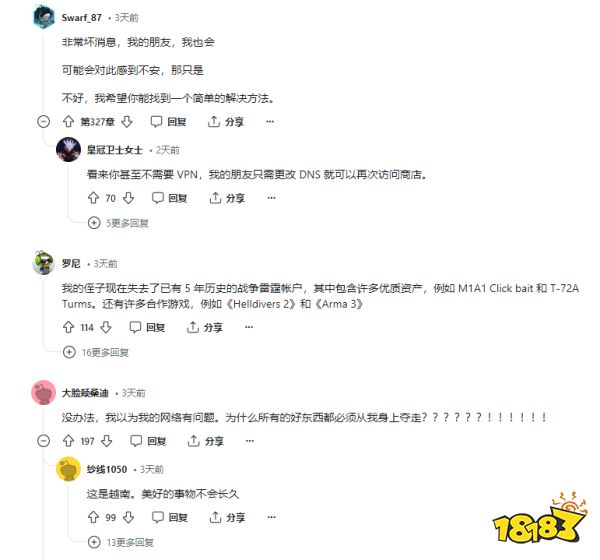Open more options for Swarf_87's comment

[x=270, y=122]
